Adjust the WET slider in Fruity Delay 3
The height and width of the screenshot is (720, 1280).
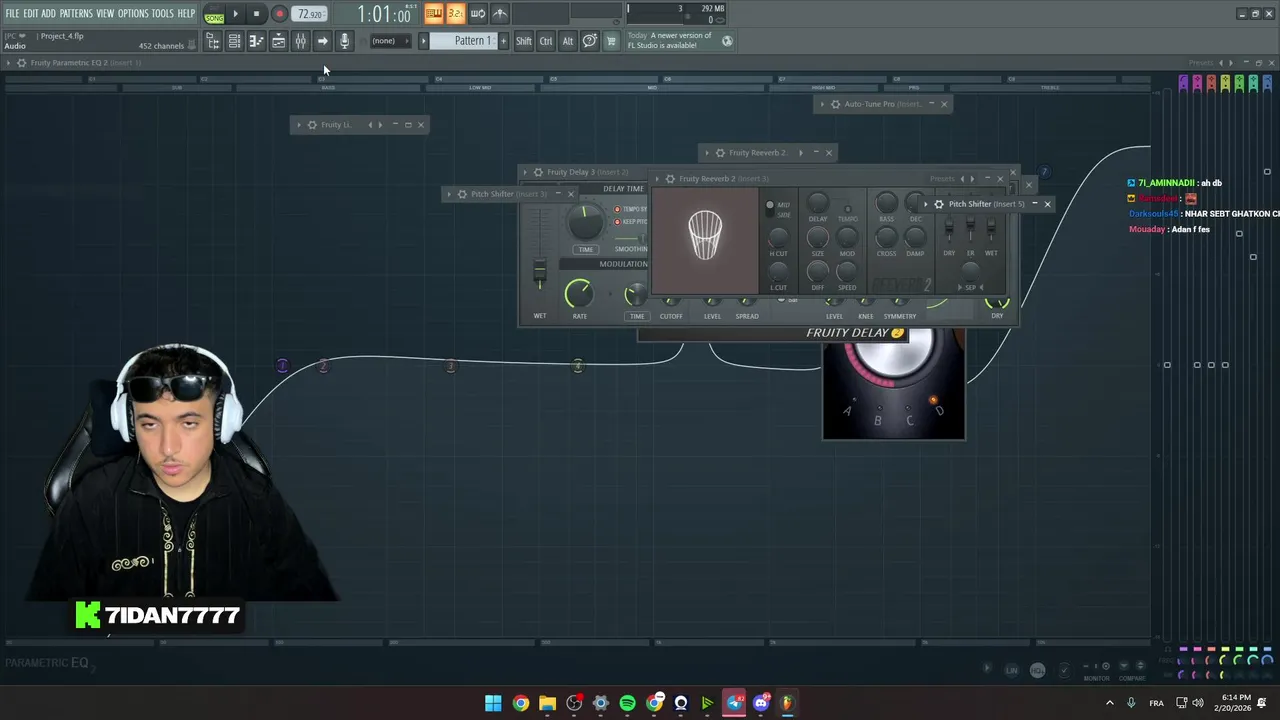click(540, 271)
